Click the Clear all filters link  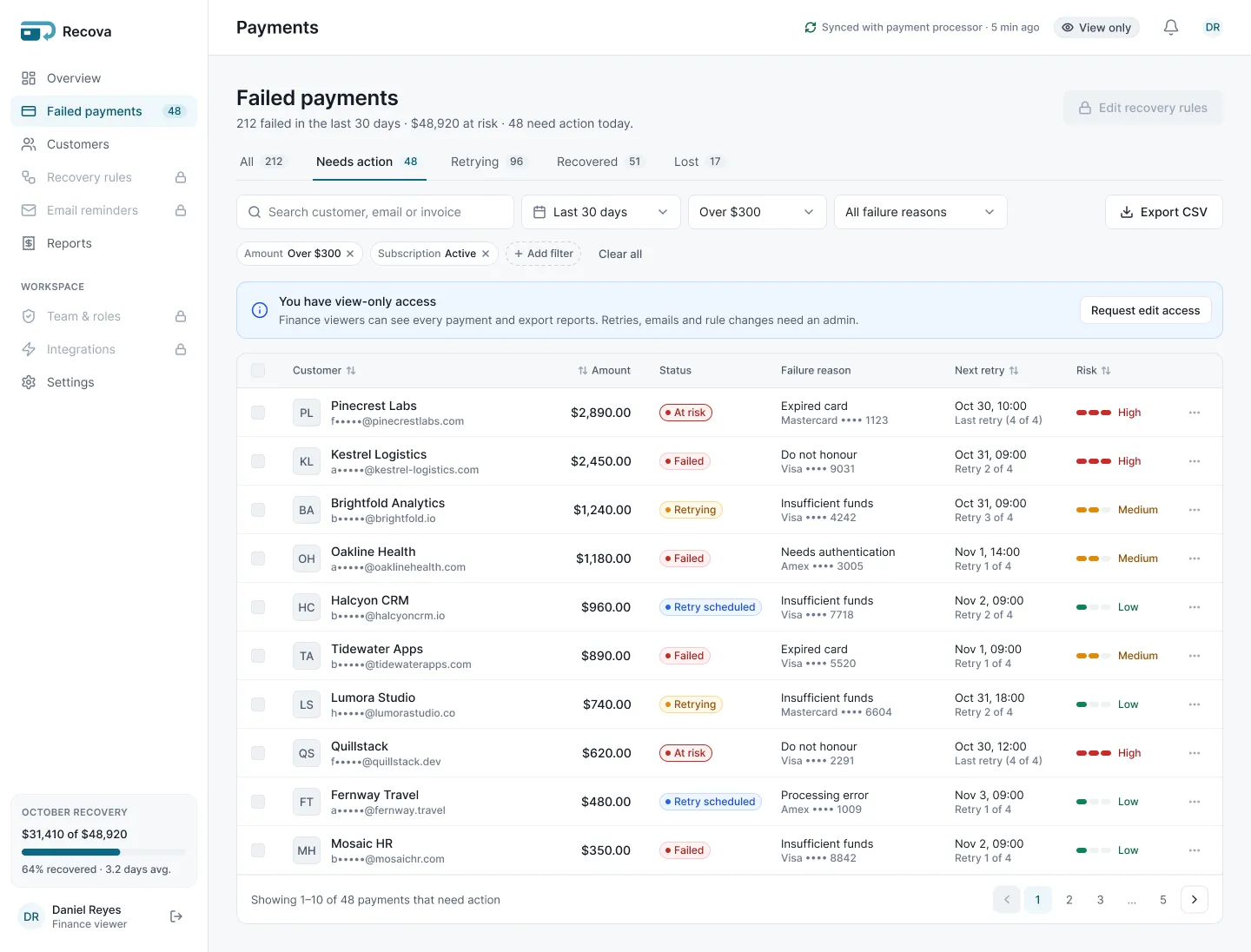pyautogui.click(x=620, y=254)
